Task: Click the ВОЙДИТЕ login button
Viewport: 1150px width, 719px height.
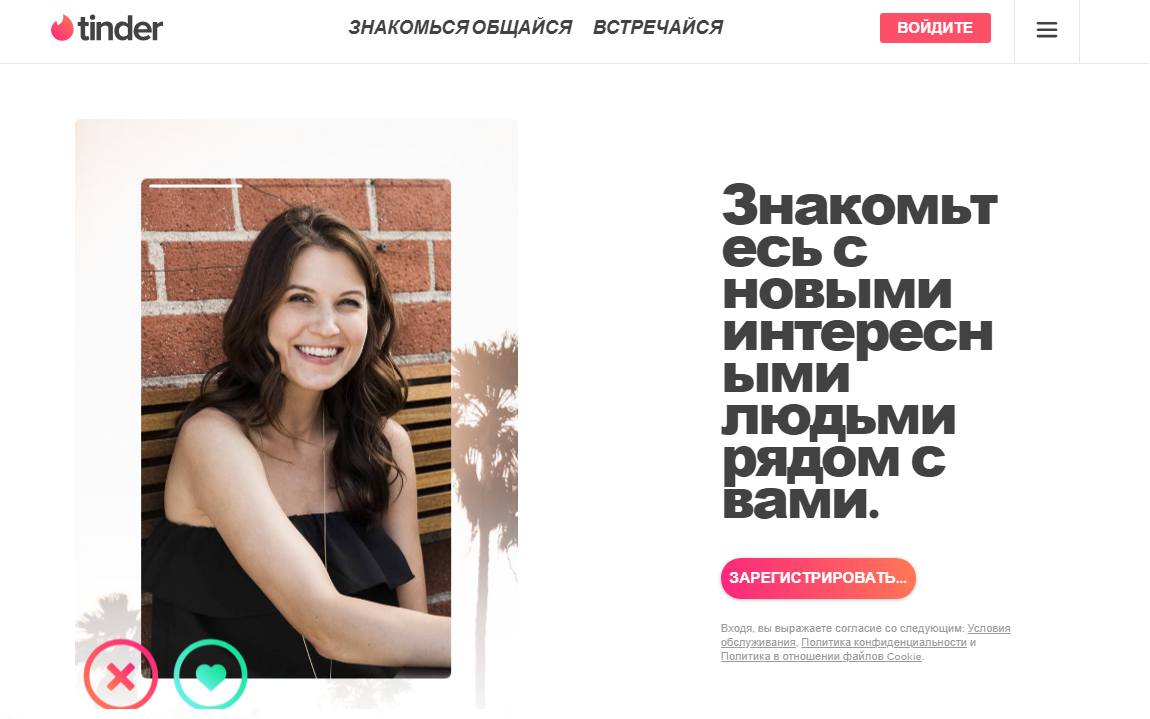Action: click(x=935, y=28)
